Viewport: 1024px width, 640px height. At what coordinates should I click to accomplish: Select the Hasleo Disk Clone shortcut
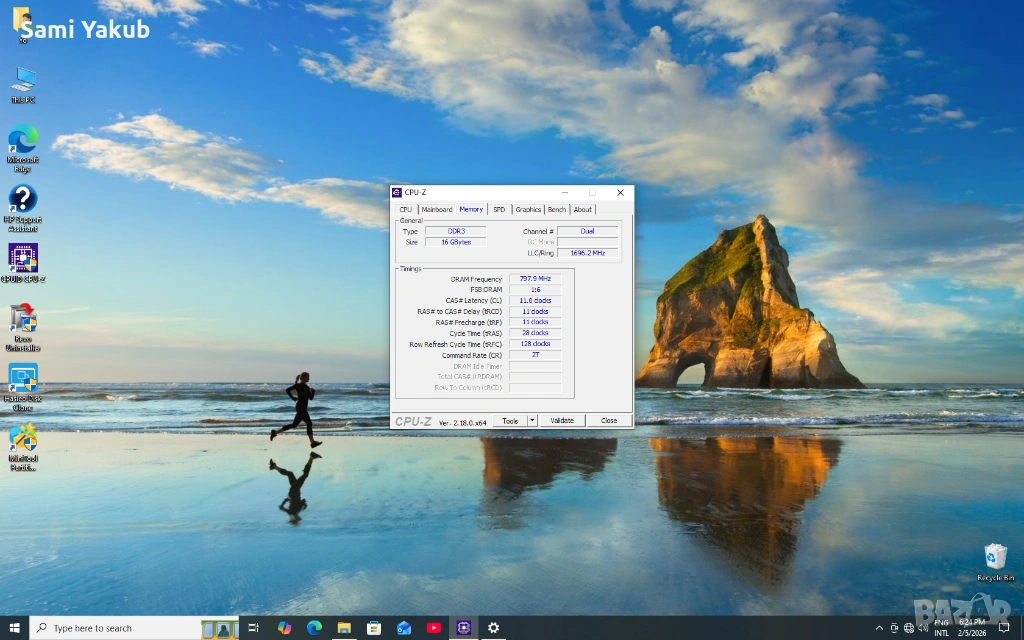(x=23, y=379)
